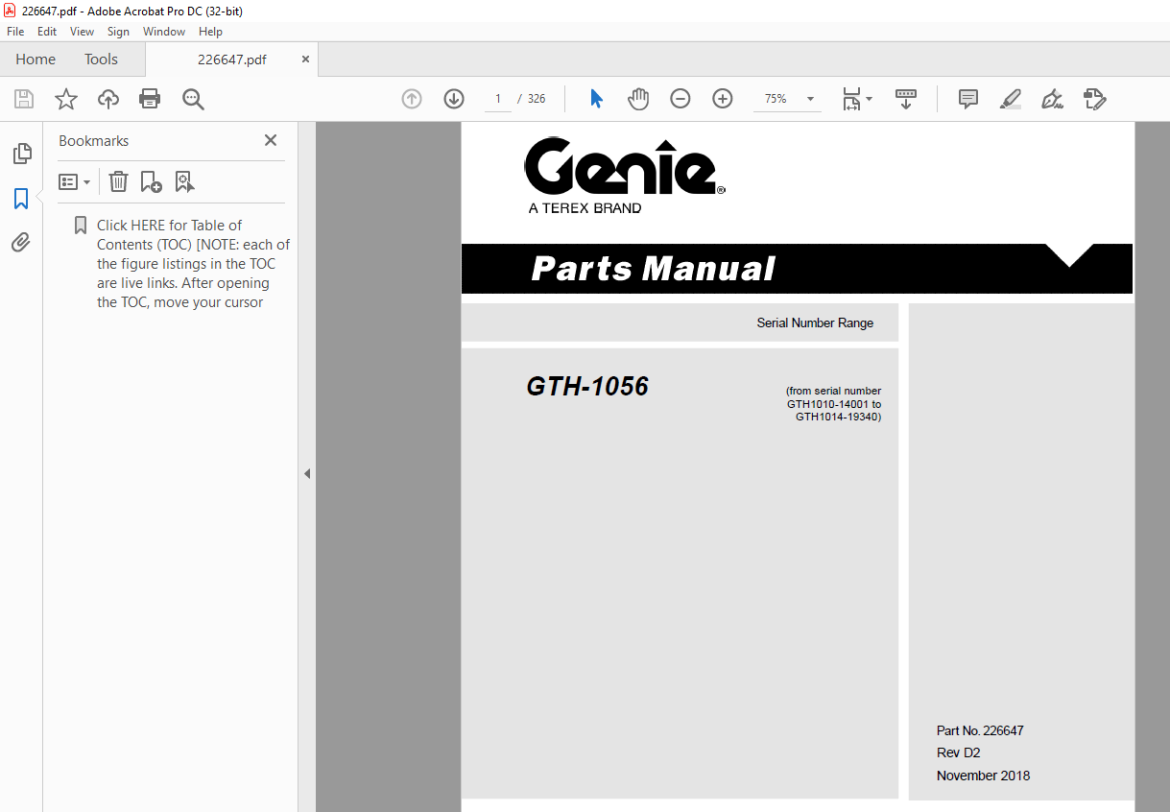The width and height of the screenshot is (1170, 812).
Task: Open the Sign menu
Action: tap(118, 31)
